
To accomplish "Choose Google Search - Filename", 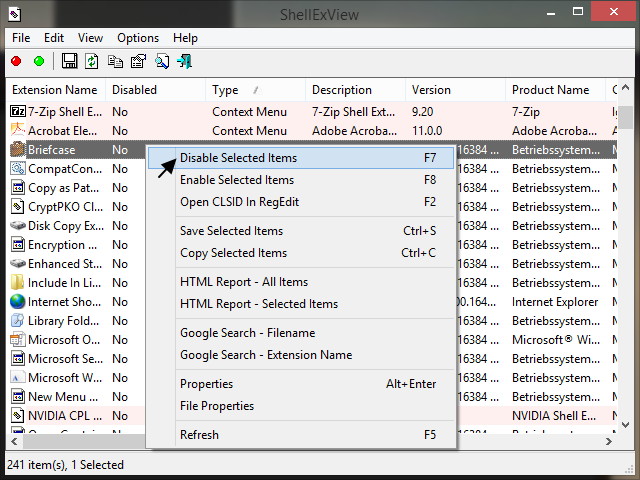I will [x=301, y=333].
